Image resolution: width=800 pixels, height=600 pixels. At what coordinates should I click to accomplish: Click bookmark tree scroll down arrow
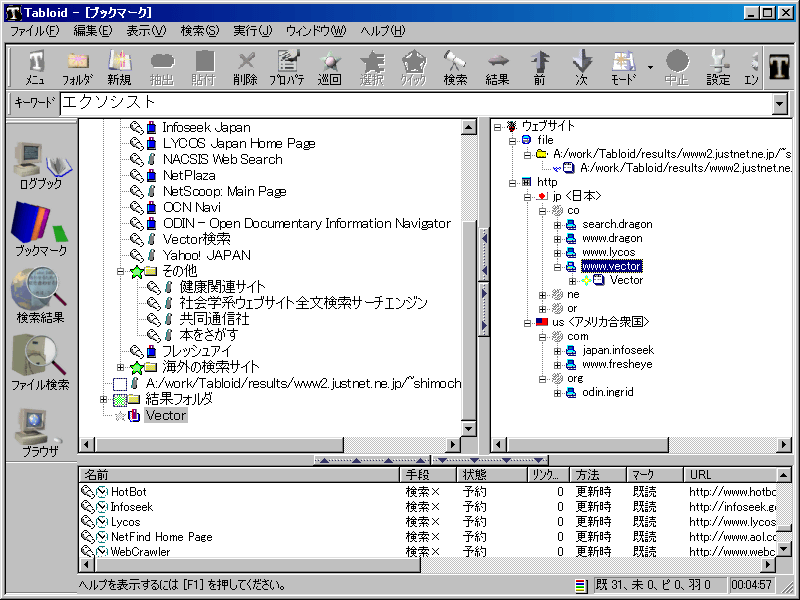(468, 428)
